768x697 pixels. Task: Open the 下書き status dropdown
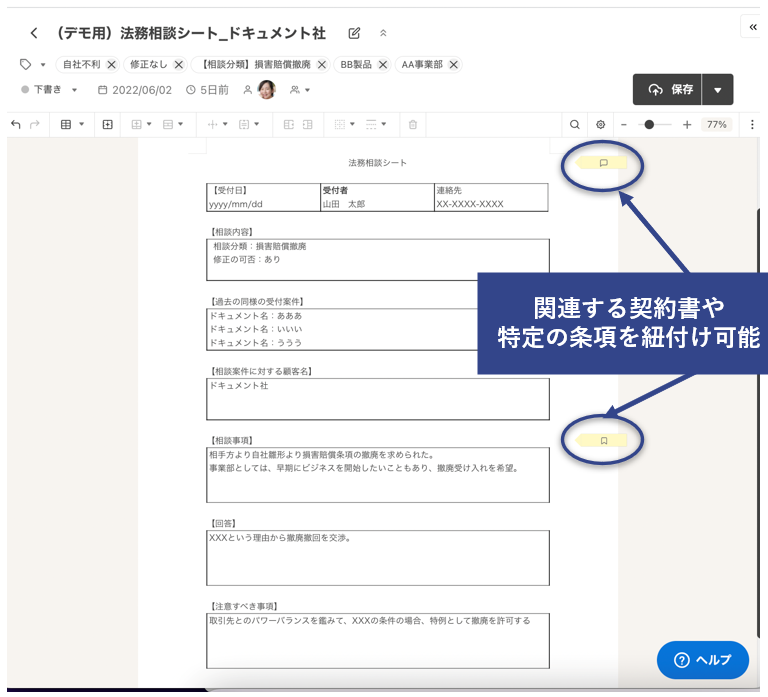(x=50, y=90)
